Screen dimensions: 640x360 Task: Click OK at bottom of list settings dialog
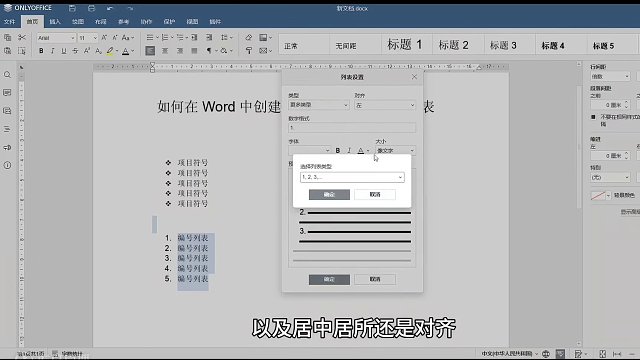pyautogui.click(x=329, y=280)
